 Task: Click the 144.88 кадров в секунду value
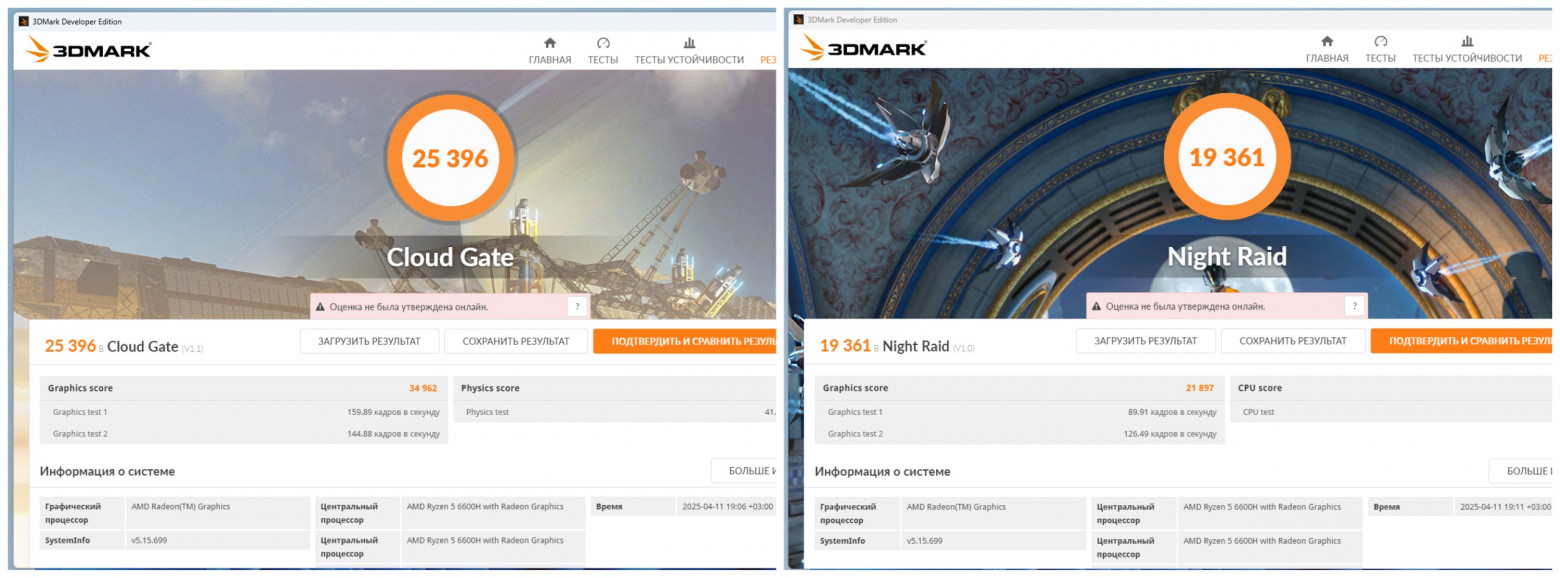point(393,434)
